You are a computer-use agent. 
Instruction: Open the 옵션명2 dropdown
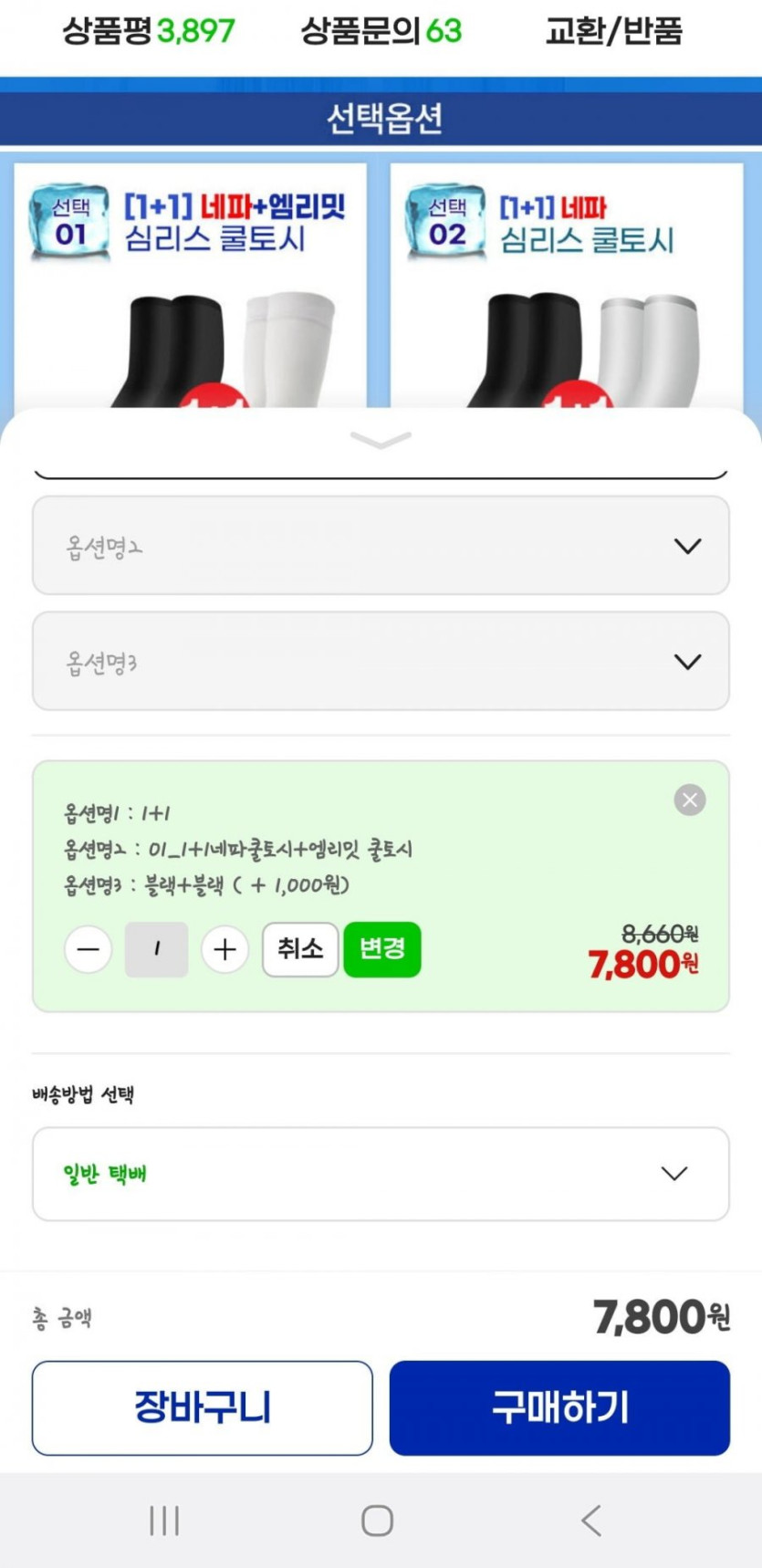point(381,546)
